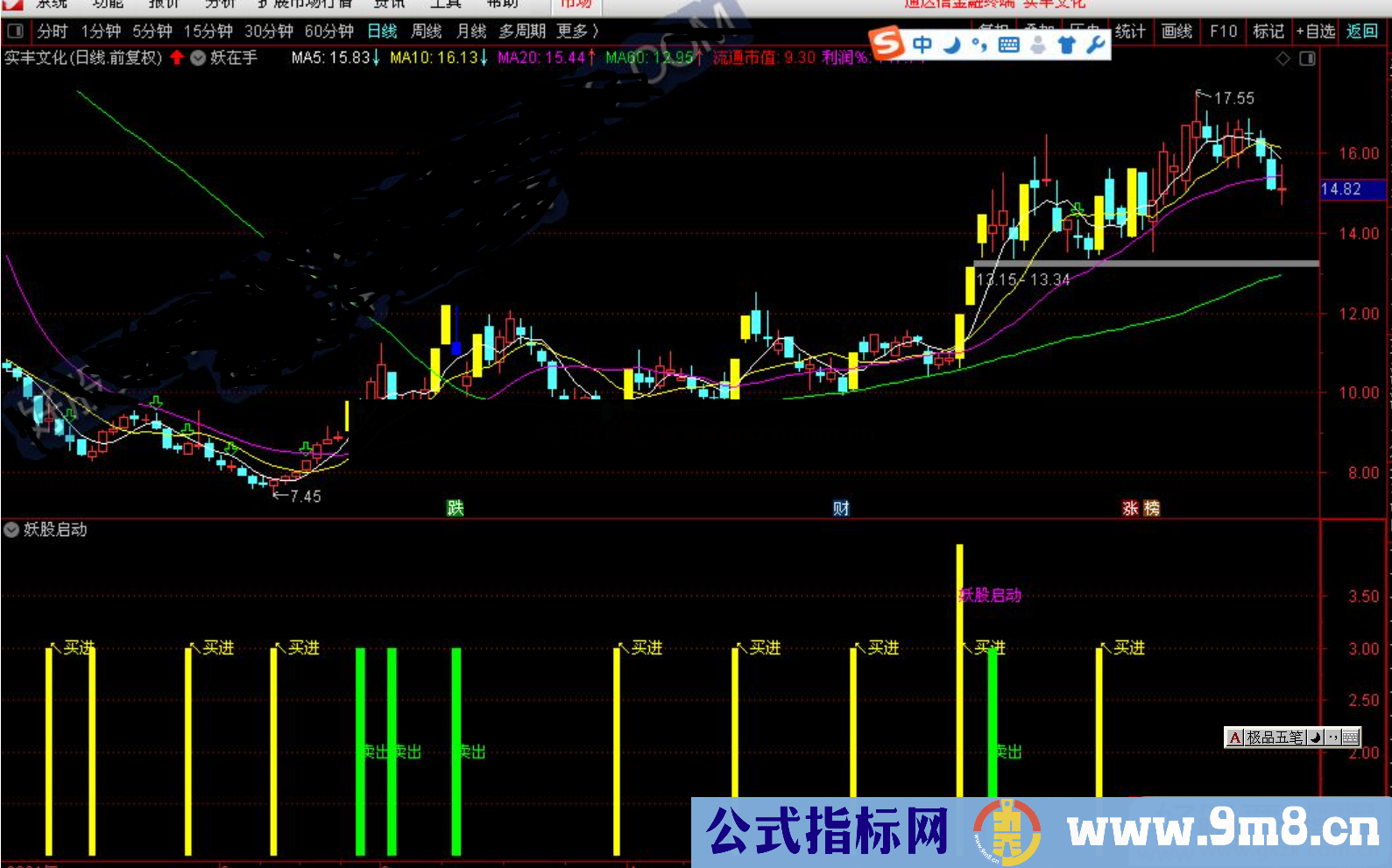Select the 月线 monthly chart tab

pos(471,32)
